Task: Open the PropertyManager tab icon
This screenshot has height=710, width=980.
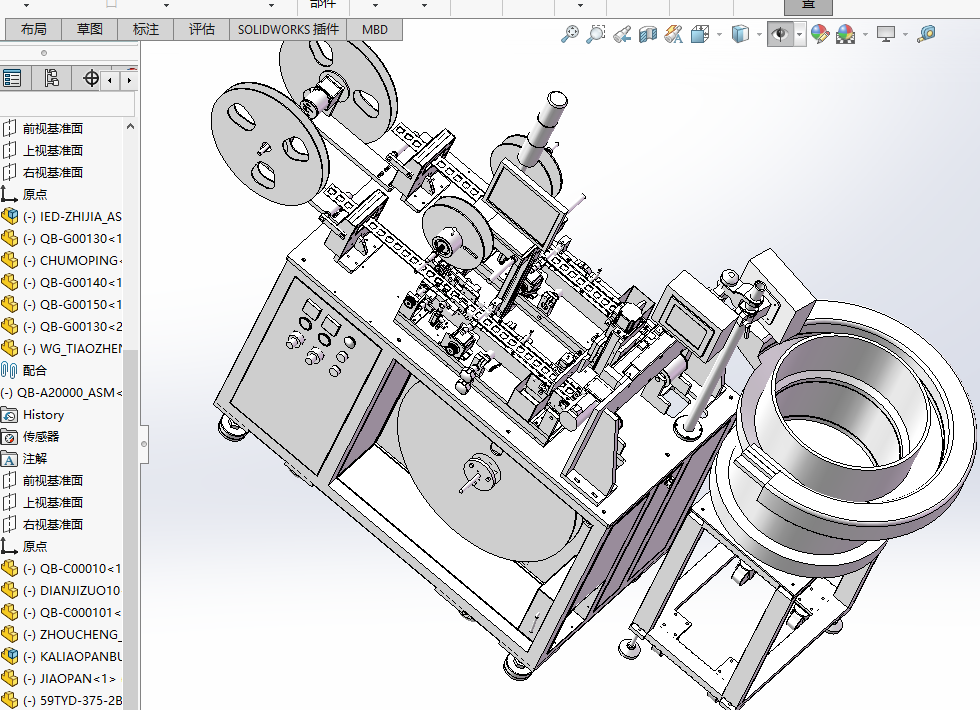Action: [12, 78]
